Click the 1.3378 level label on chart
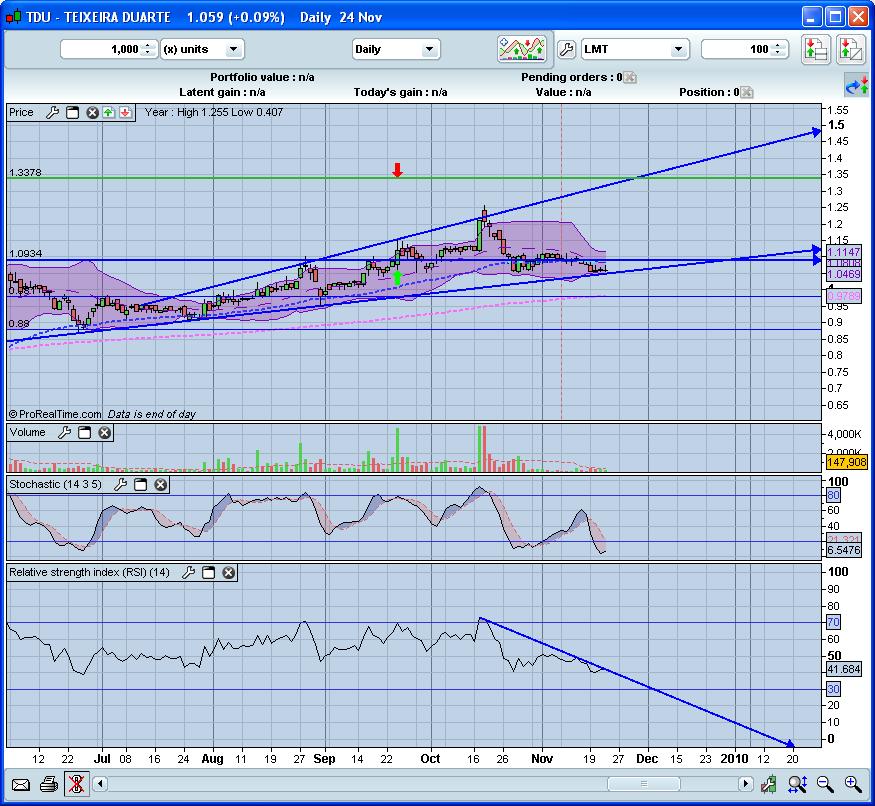The width and height of the screenshot is (875, 806). [25, 172]
